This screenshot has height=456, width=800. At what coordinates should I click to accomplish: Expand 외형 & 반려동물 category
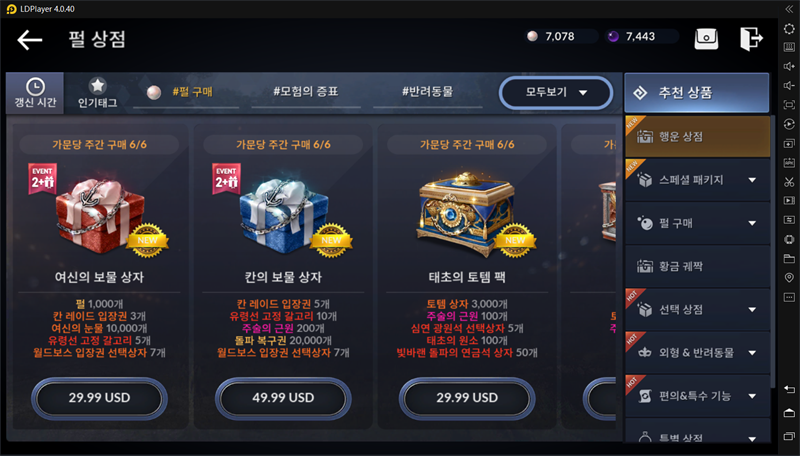click(697, 353)
